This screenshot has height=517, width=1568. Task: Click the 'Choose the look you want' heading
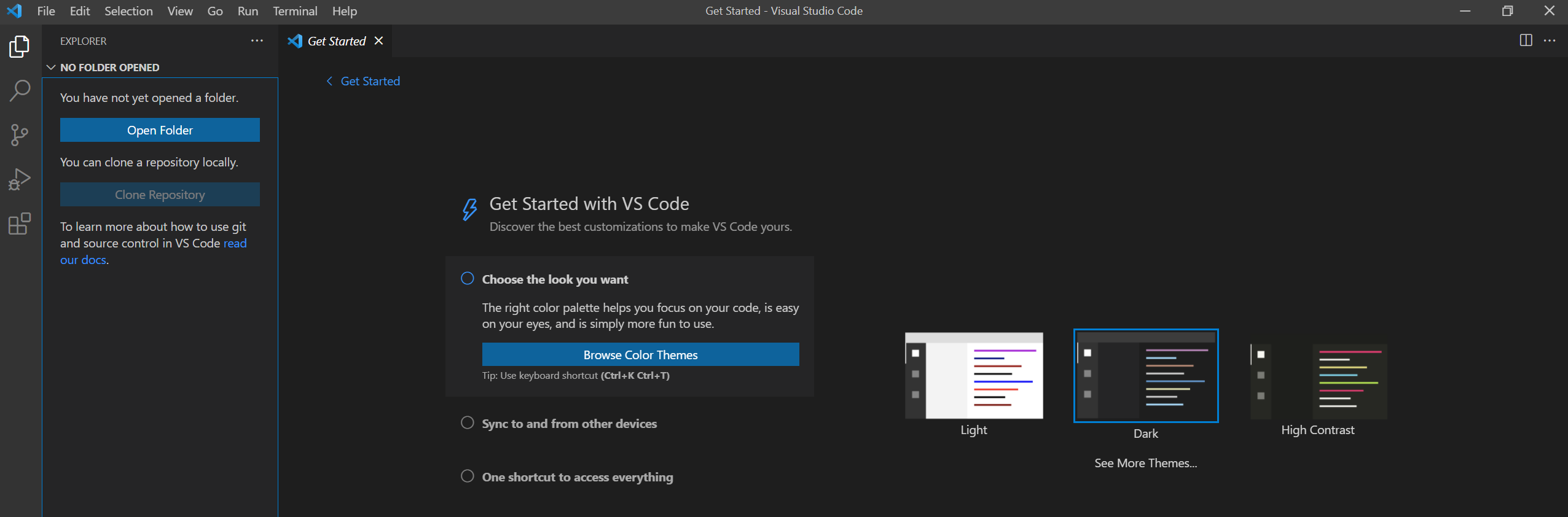(555, 279)
